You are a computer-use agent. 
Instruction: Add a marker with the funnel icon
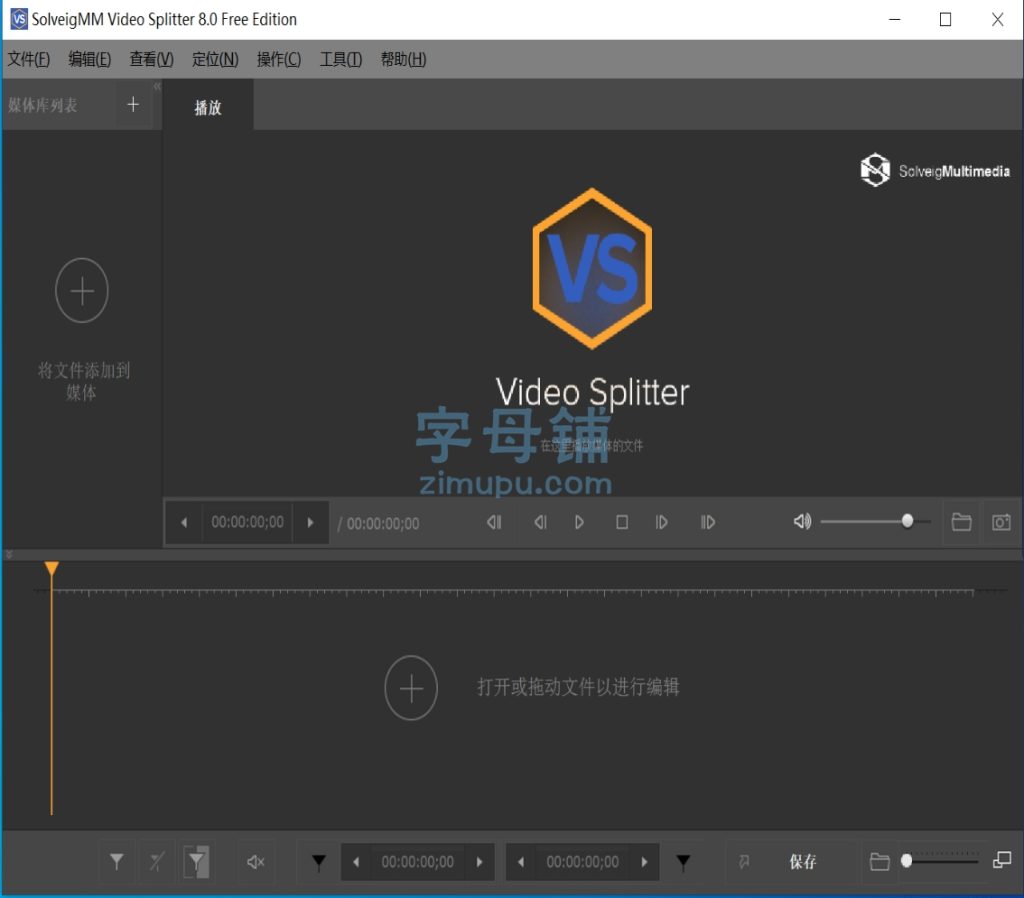[117, 862]
